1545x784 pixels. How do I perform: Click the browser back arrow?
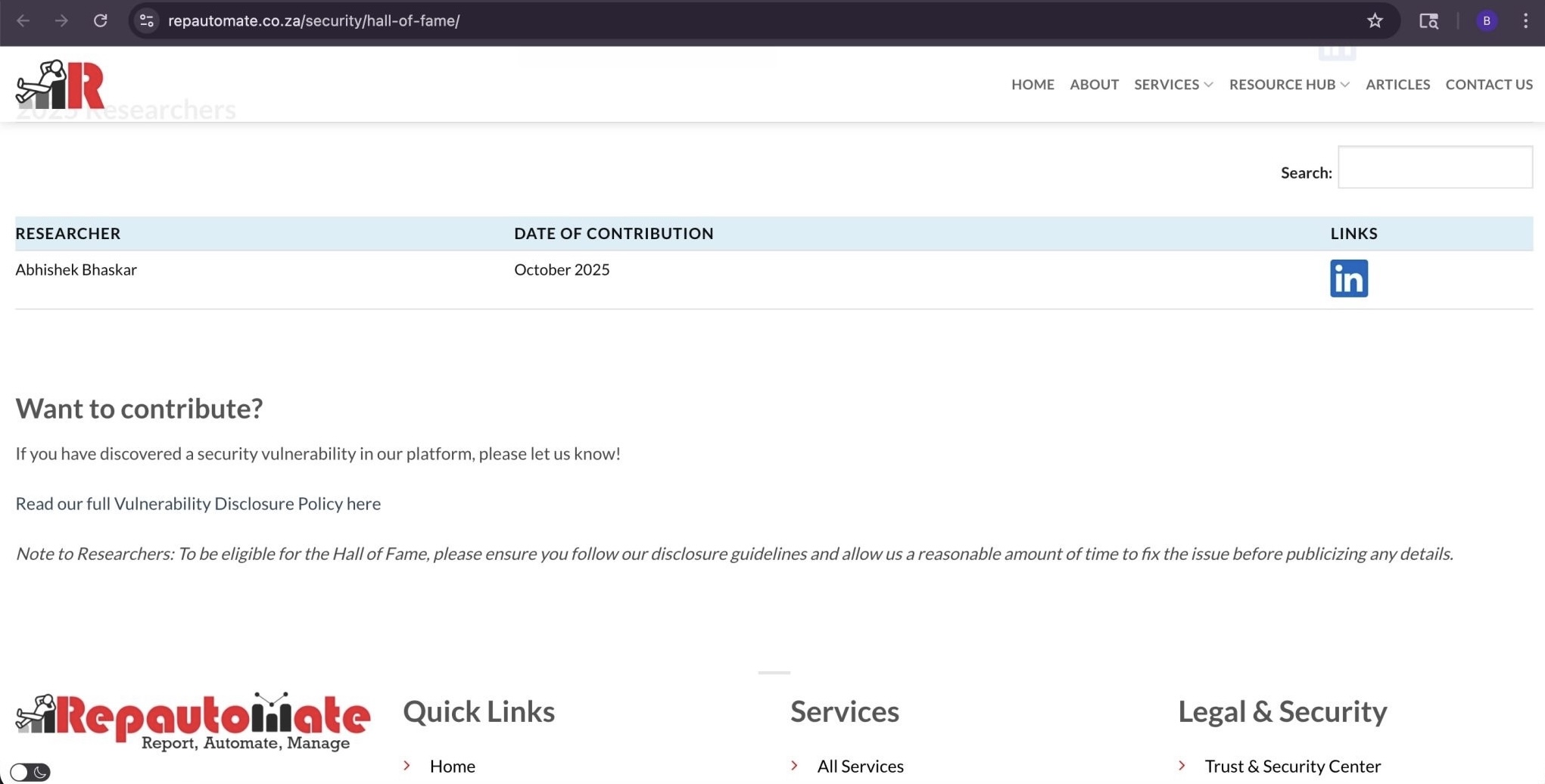click(23, 20)
